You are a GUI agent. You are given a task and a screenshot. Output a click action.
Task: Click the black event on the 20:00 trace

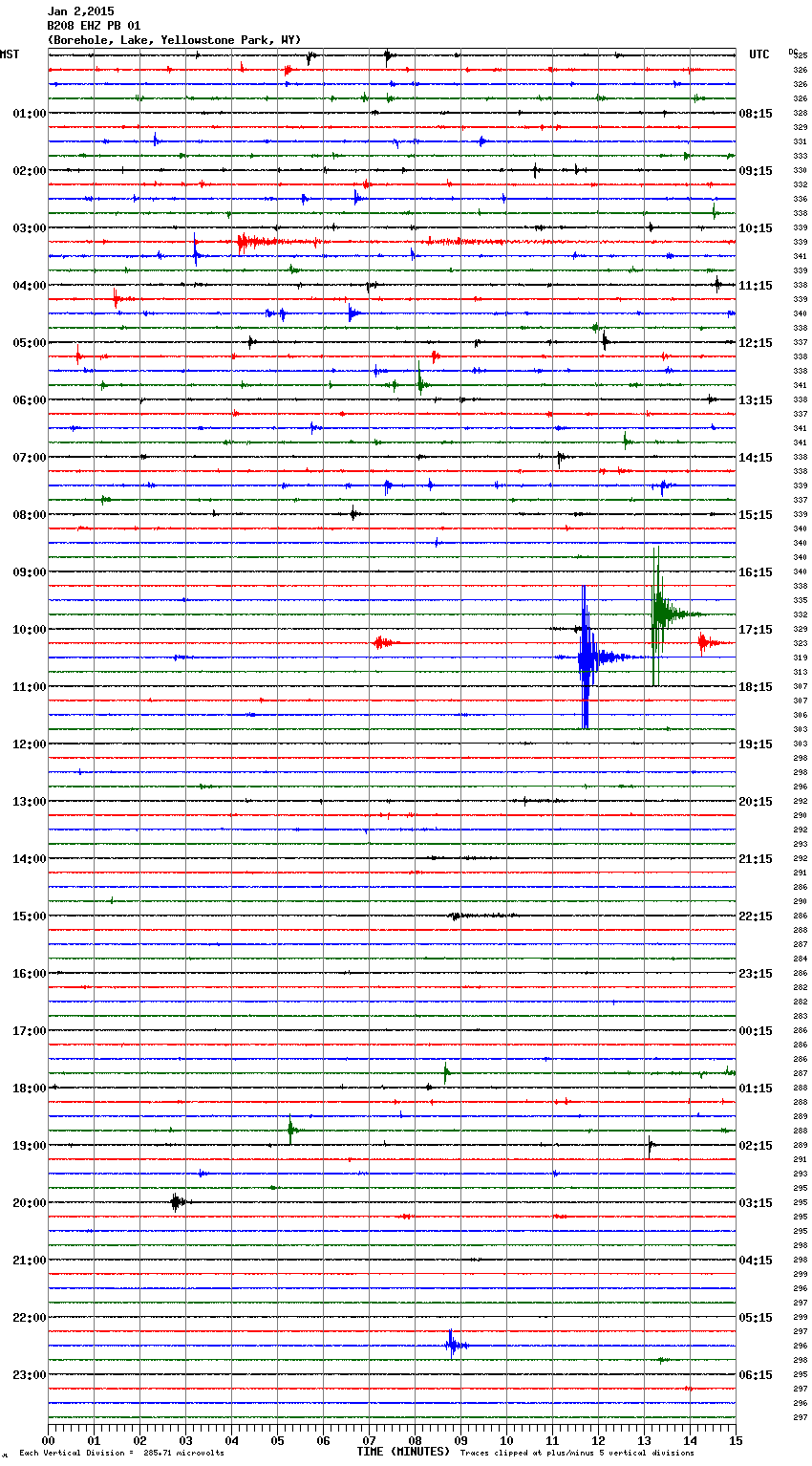[177, 1202]
